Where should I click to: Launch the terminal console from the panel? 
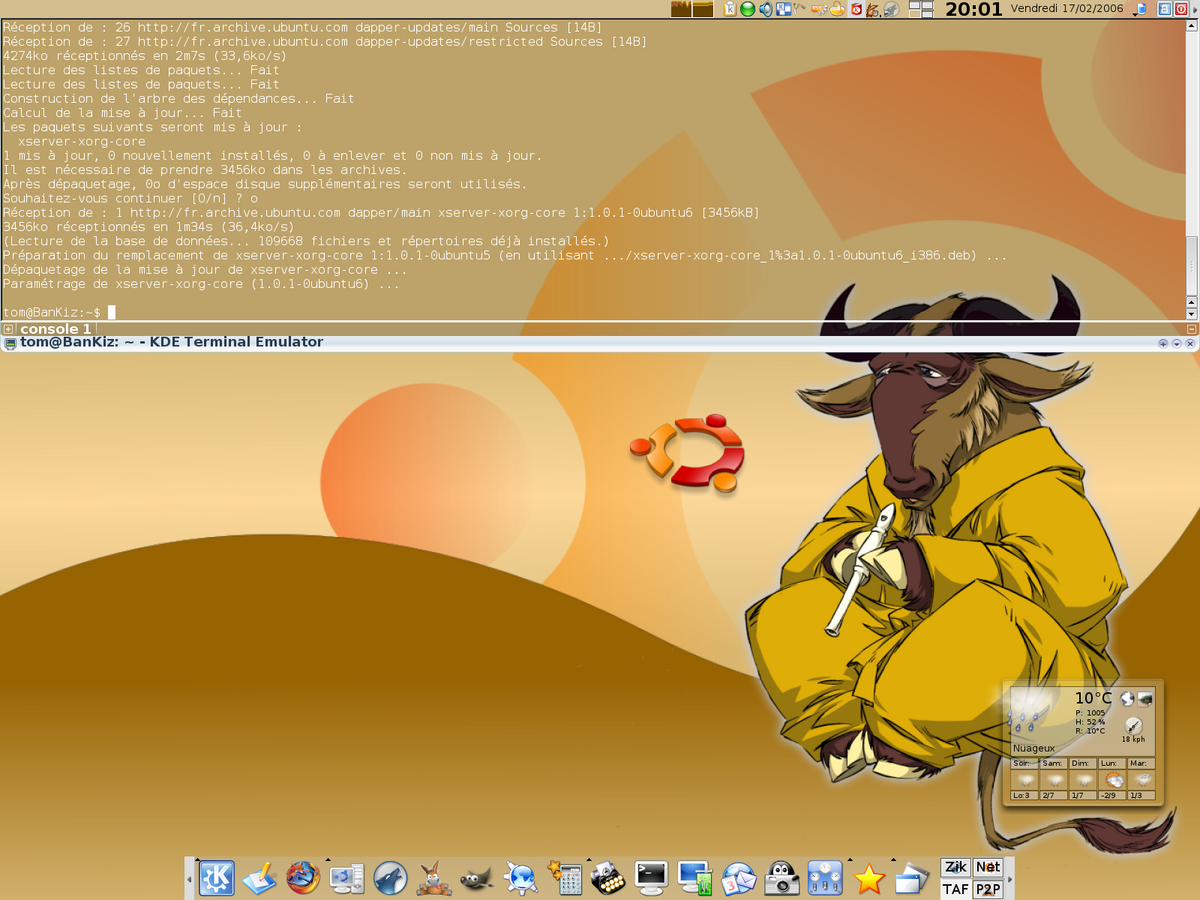tap(652, 878)
